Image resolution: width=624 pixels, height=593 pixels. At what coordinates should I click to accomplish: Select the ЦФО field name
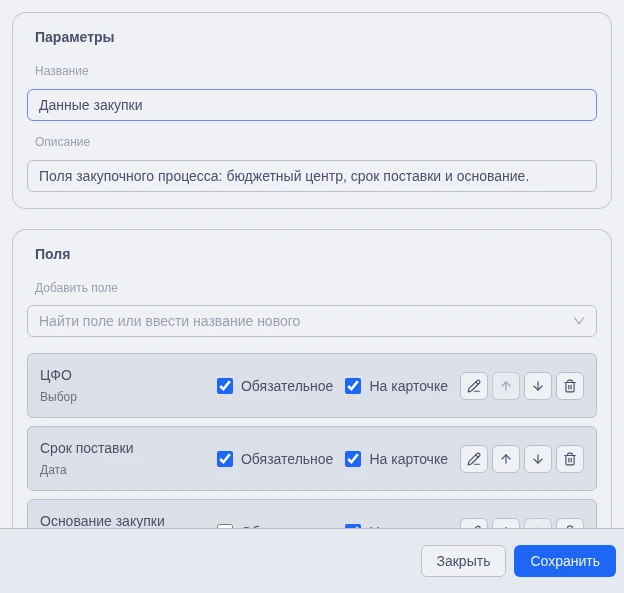(56, 375)
